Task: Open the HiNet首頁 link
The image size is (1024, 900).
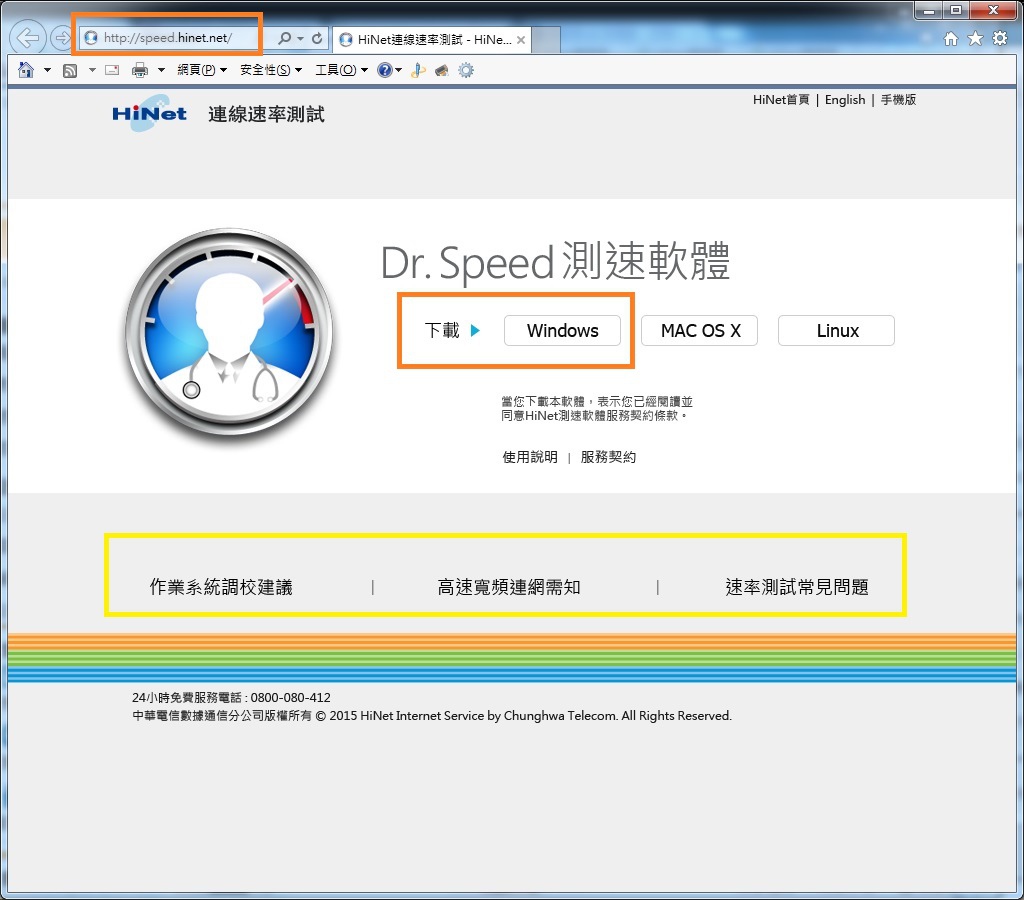Action: pyautogui.click(x=780, y=100)
